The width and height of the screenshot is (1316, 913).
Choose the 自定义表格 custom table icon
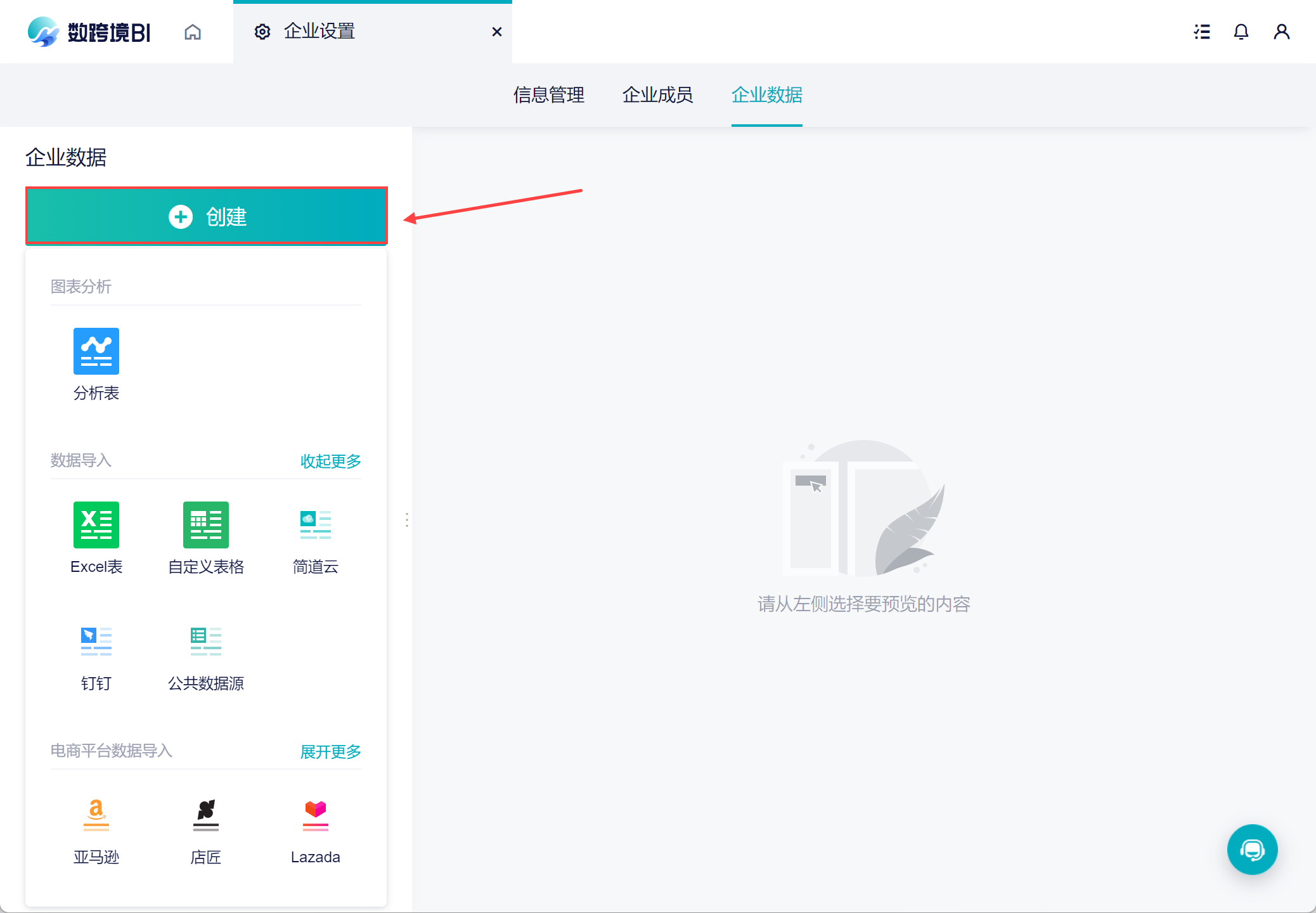(x=205, y=525)
